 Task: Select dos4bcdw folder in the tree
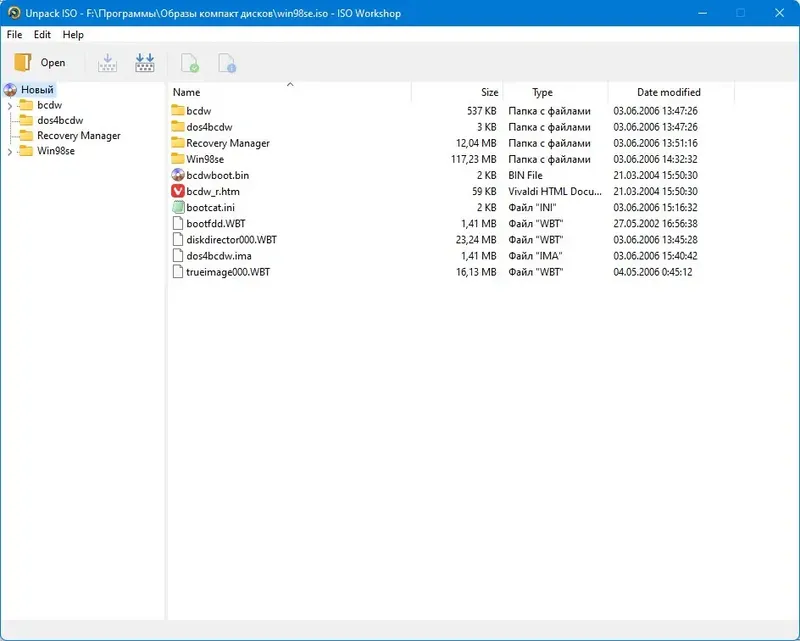[x=60, y=120]
